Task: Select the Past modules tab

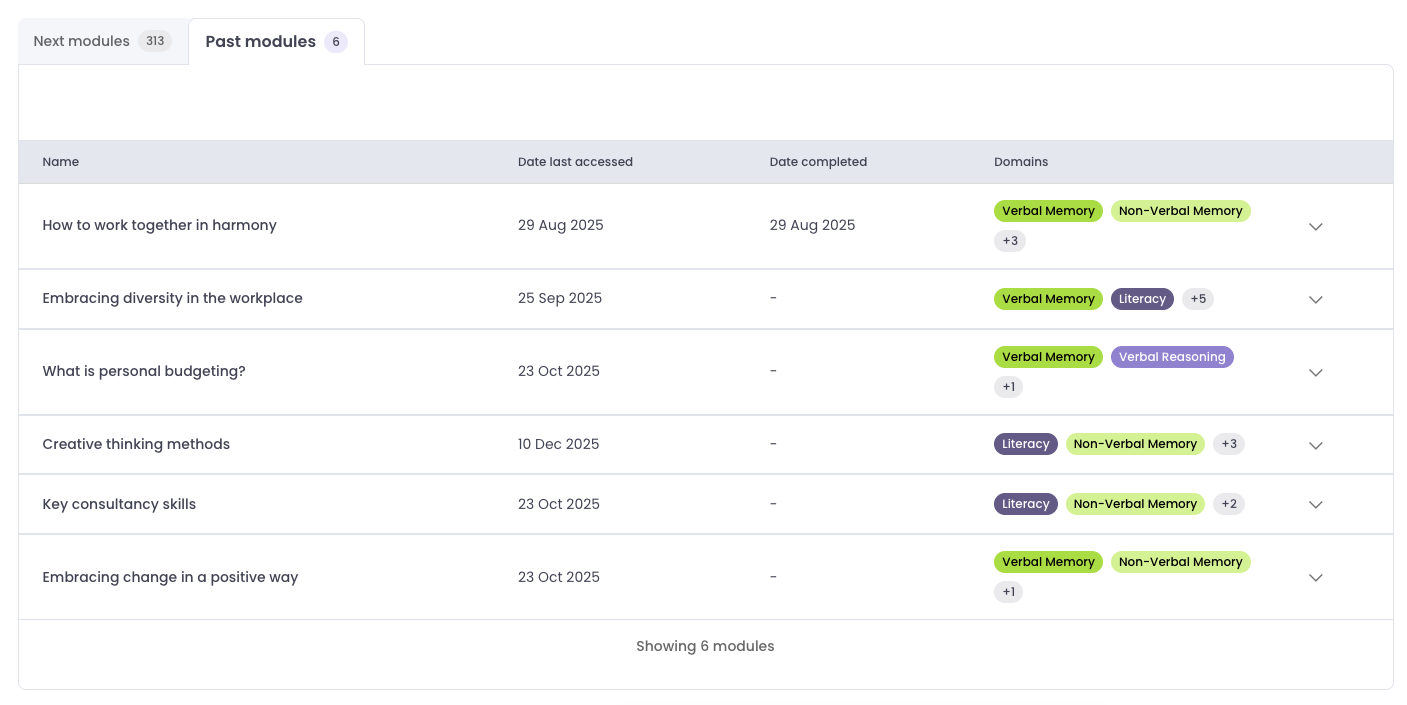Action: click(276, 41)
